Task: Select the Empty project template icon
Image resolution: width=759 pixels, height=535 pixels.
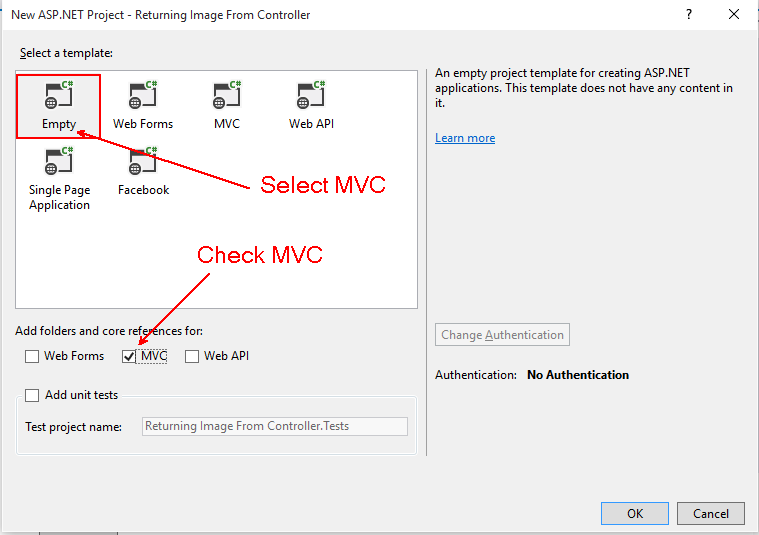Action: point(59,96)
